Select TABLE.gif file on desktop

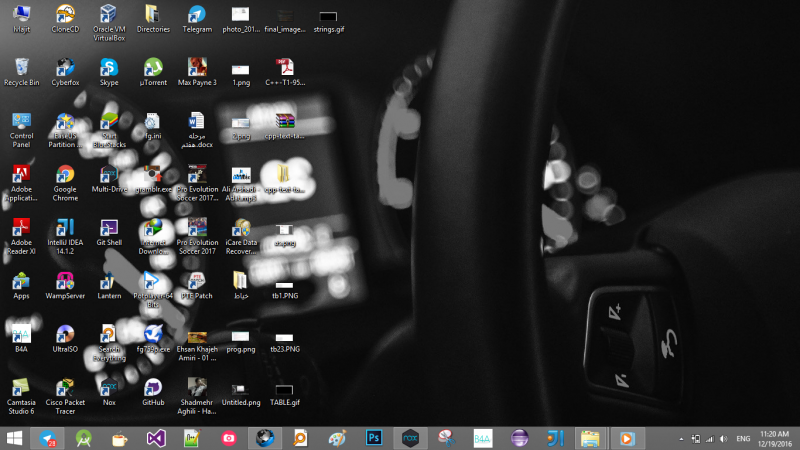(285, 395)
